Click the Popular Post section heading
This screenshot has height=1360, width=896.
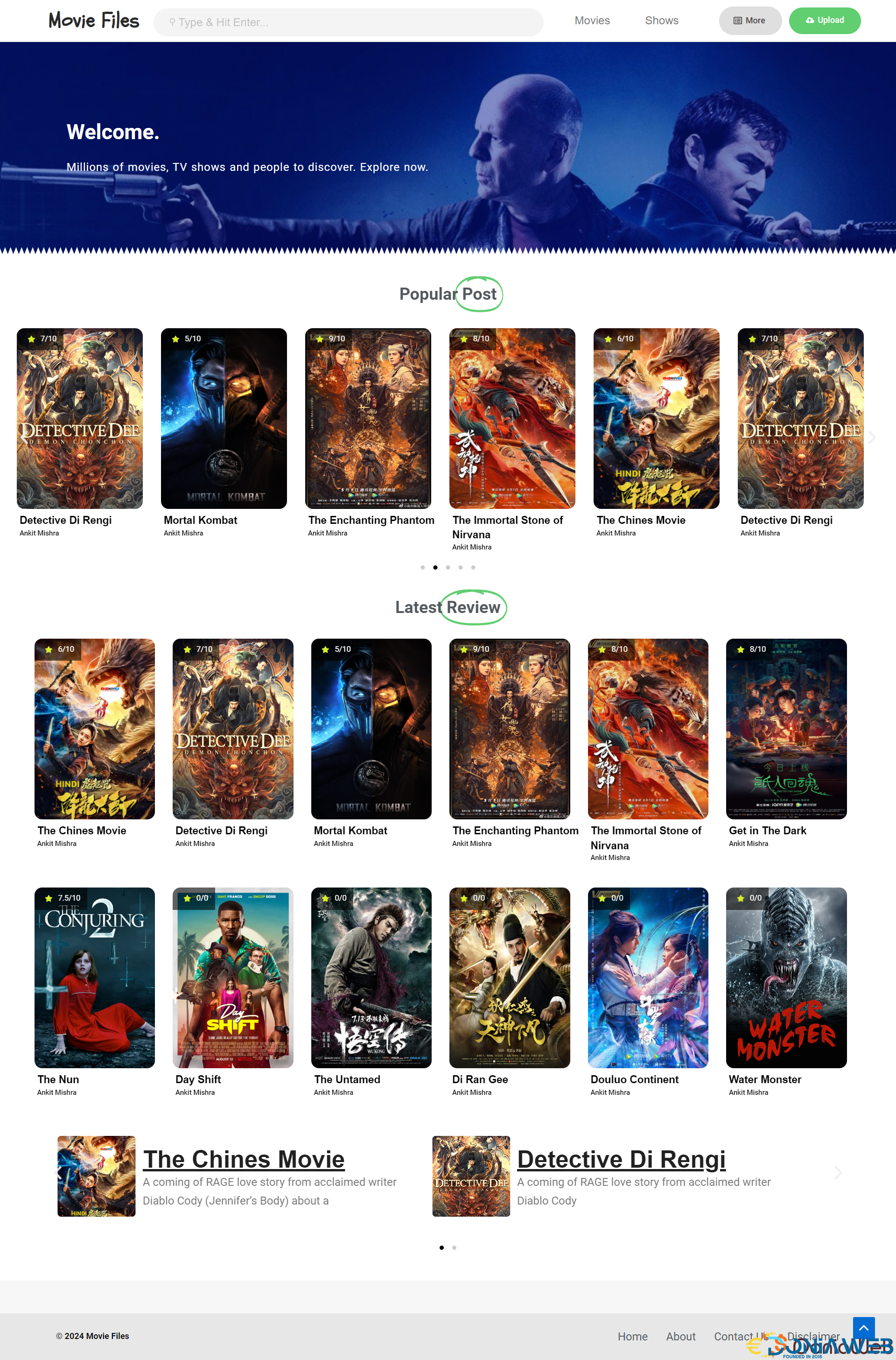coord(447,294)
